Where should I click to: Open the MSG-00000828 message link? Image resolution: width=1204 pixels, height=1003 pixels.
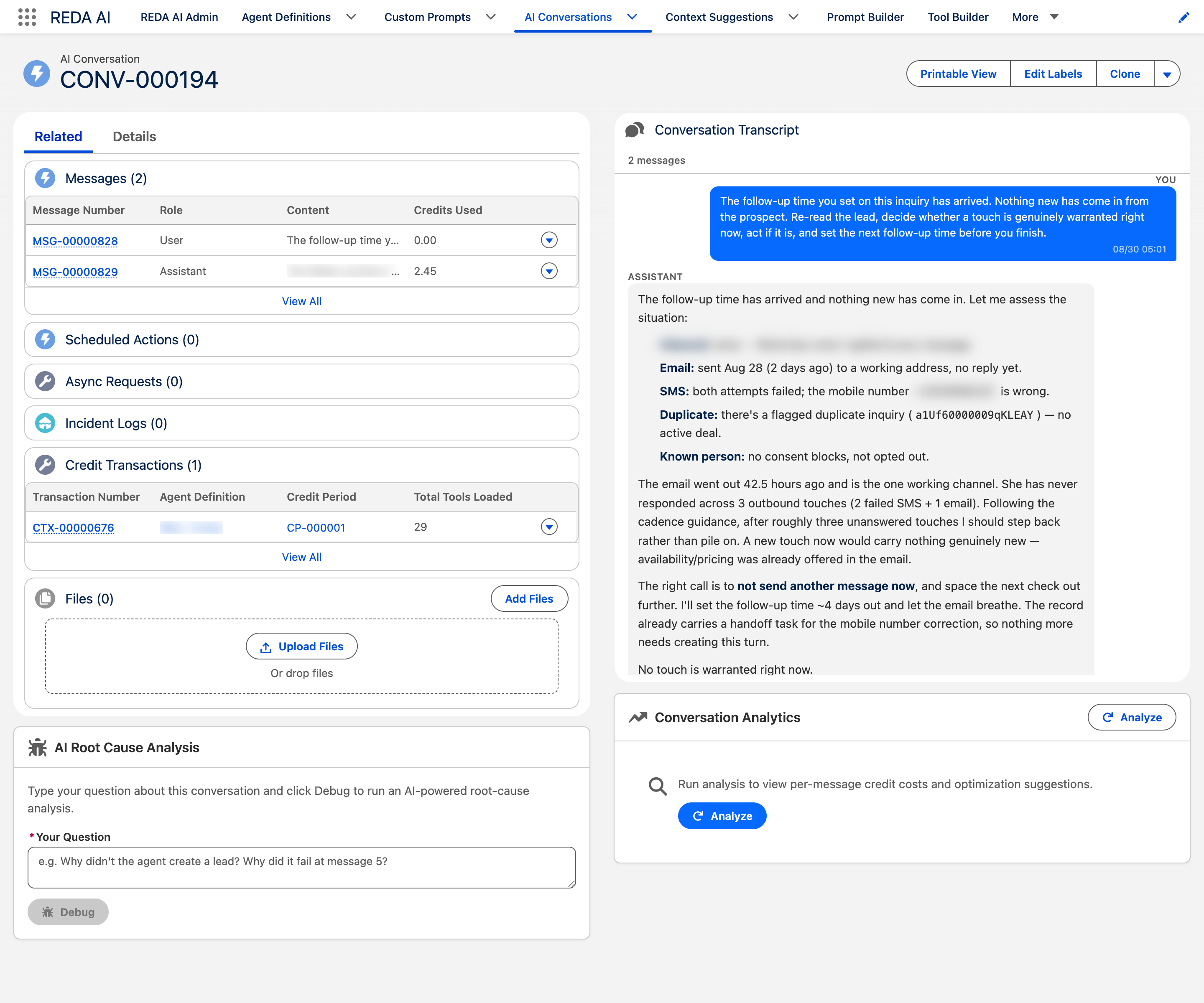point(75,241)
